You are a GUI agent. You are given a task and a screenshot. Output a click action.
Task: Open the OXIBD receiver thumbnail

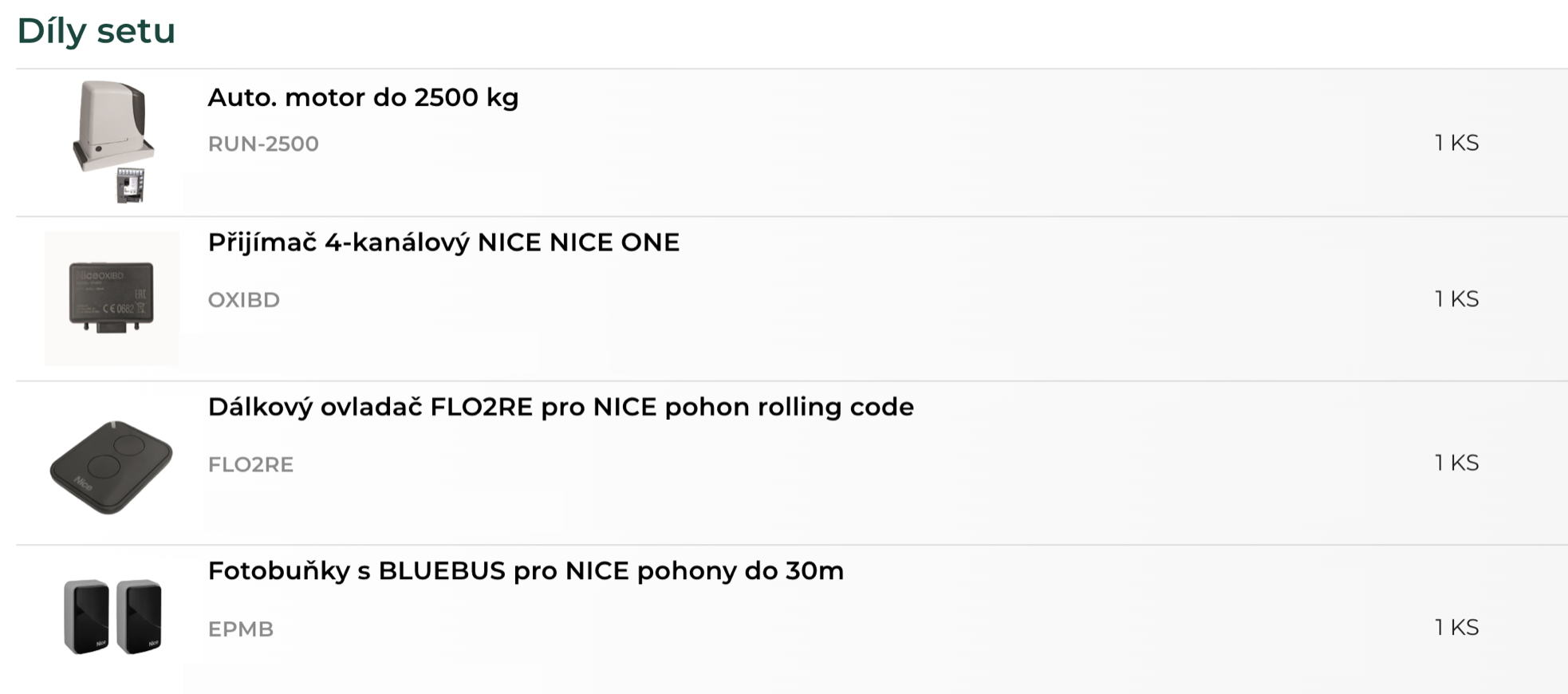click(x=112, y=298)
